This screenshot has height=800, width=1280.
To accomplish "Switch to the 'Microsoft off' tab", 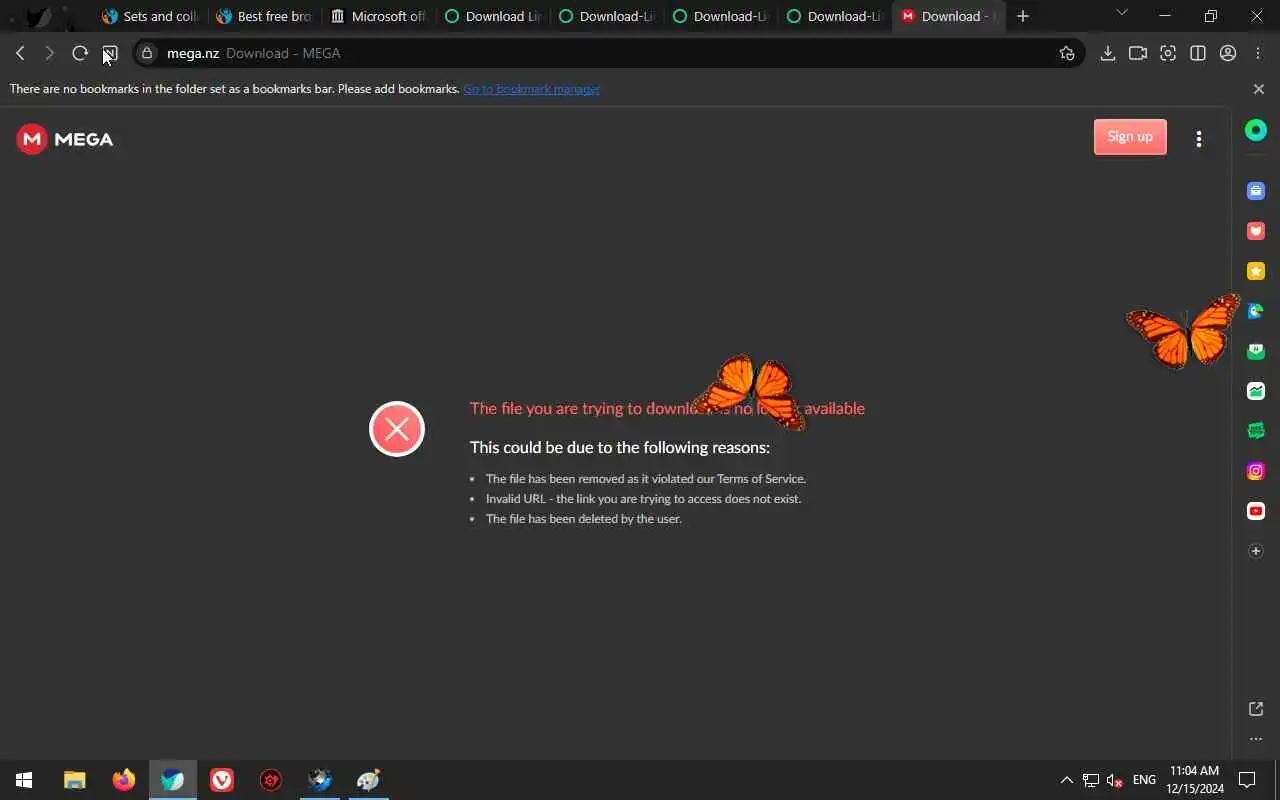I will pyautogui.click(x=379, y=16).
